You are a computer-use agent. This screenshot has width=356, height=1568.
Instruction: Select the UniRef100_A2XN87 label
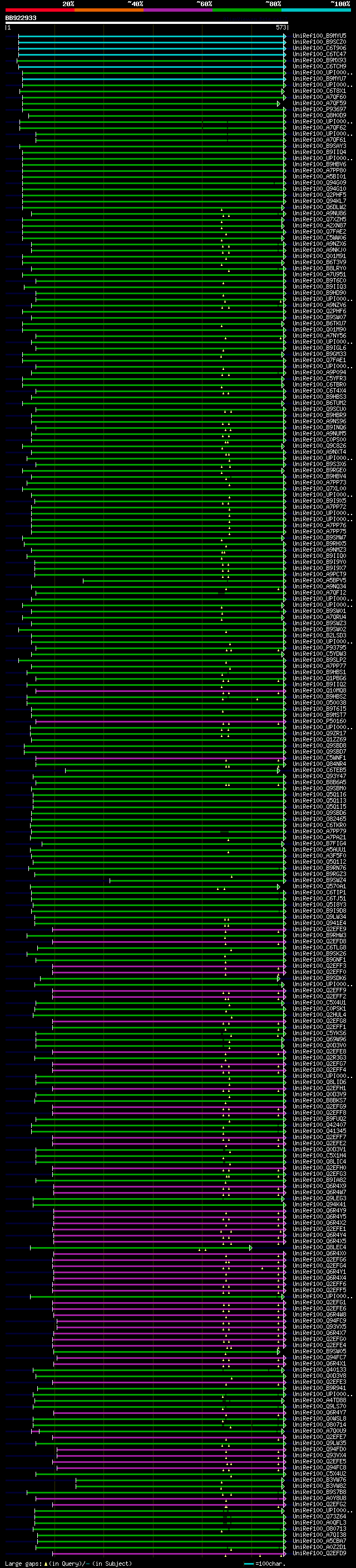point(319,225)
